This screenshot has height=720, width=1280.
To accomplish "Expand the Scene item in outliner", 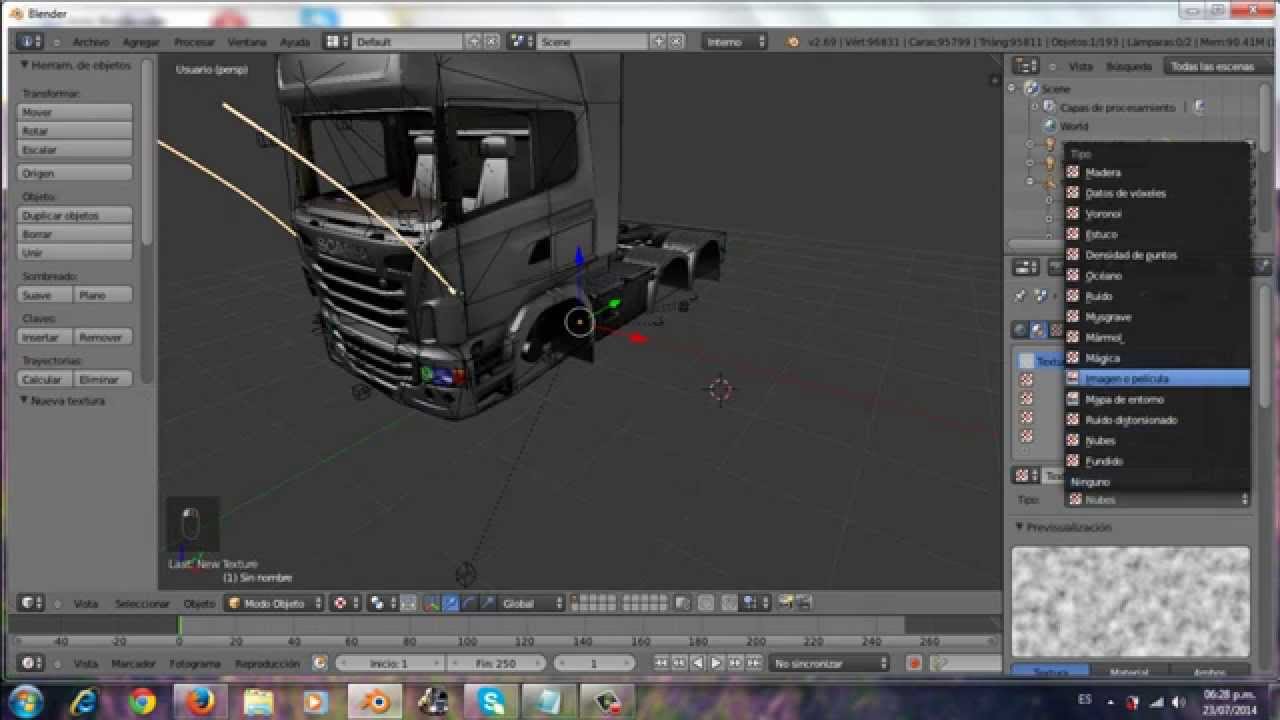I will [1011, 89].
